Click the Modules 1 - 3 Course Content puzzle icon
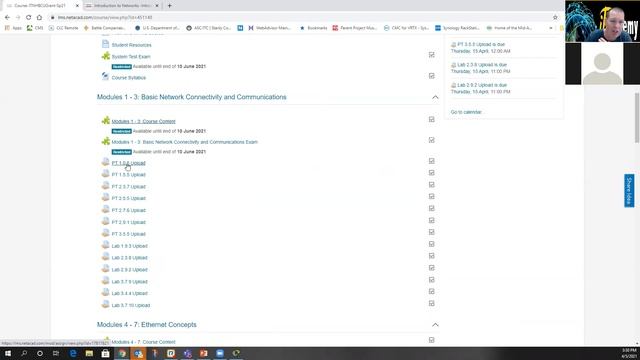The height and width of the screenshot is (360, 640). (106, 120)
